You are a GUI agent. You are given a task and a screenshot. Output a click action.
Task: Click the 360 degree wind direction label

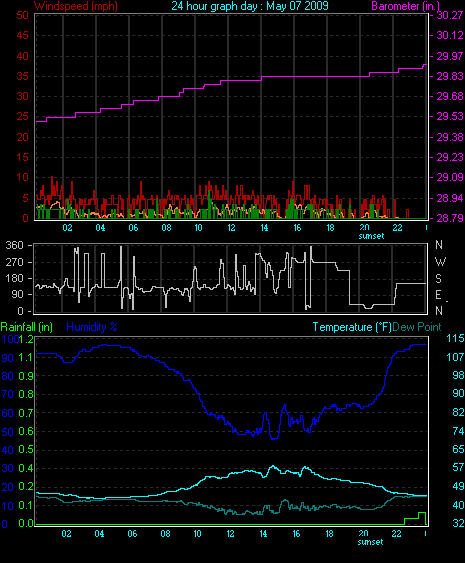tap(15, 246)
